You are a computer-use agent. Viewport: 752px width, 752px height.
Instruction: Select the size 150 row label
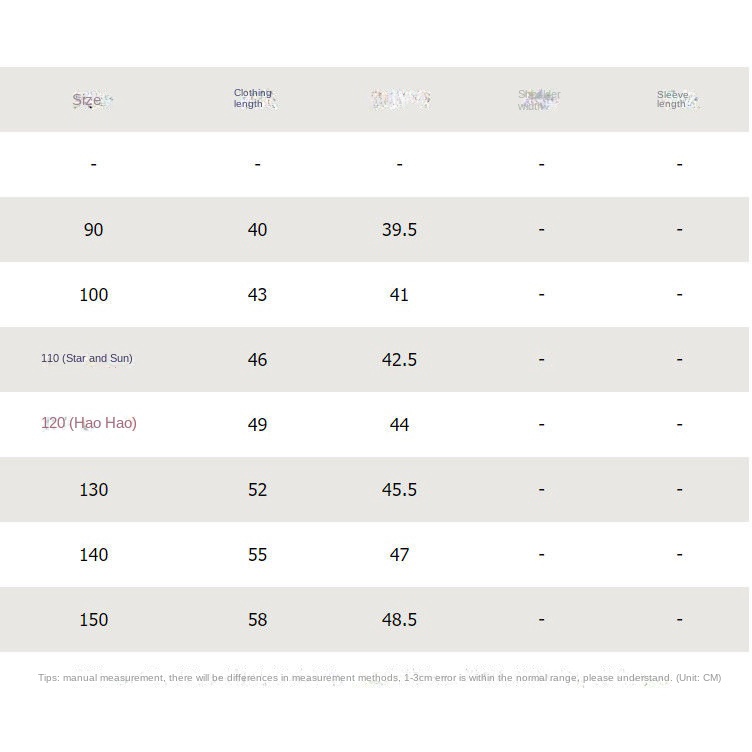click(93, 620)
